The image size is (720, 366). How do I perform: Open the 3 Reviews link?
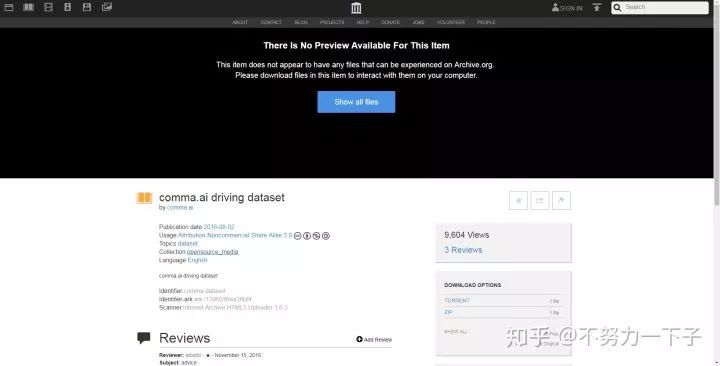coord(463,250)
